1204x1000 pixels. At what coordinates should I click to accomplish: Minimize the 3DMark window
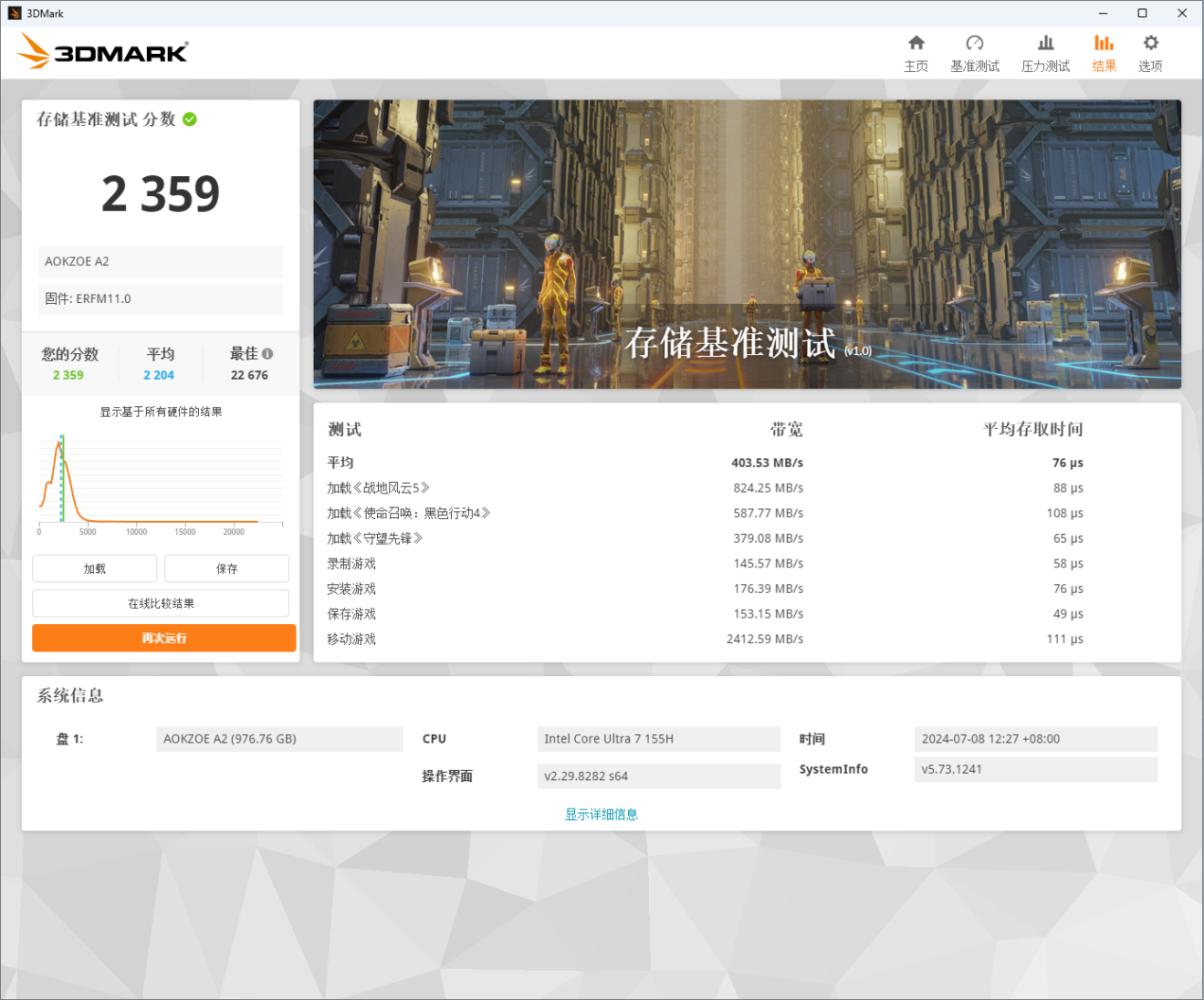coord(1103,13)
